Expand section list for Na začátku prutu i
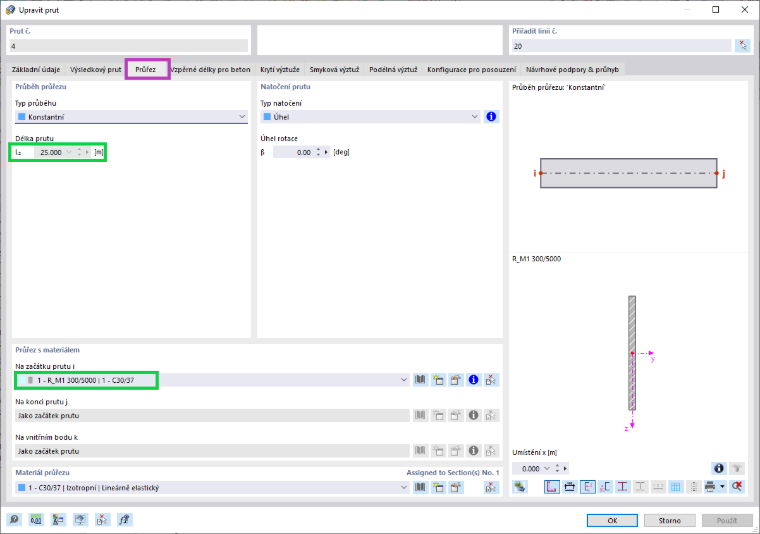Image resolution: width=760 pixels, height=534 pixels. click(404, 380)
